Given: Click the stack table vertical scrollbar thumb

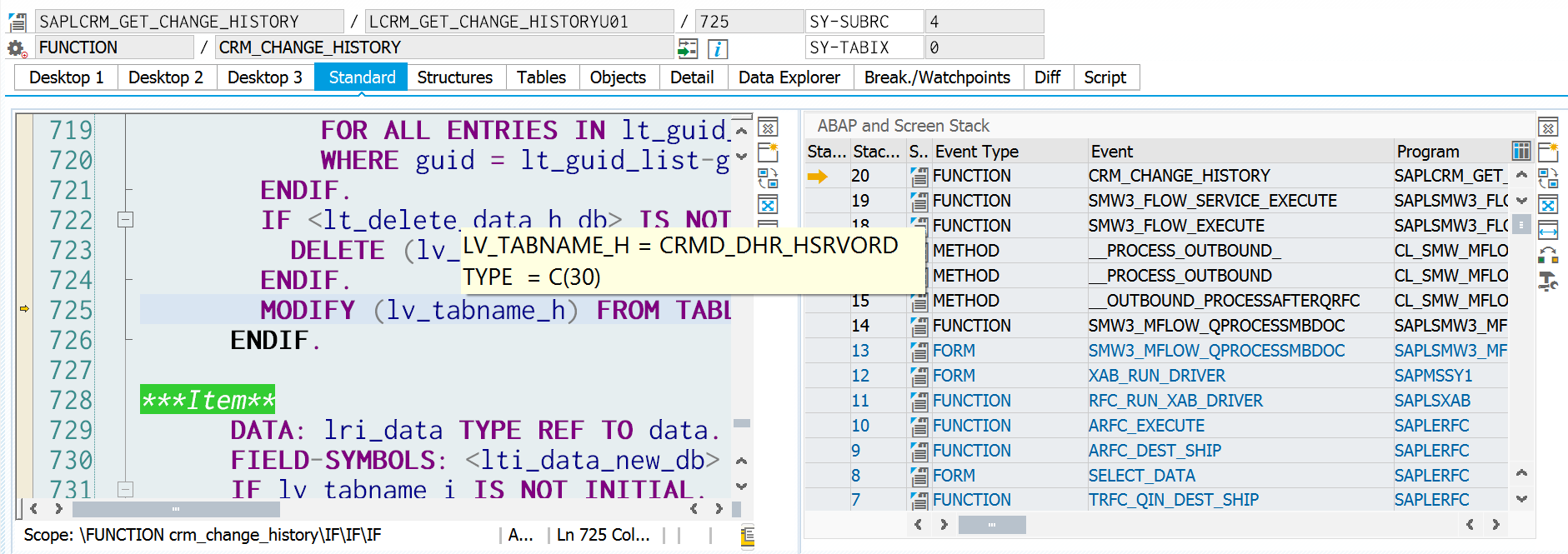Looking at the screenshot, I should 1520,225.
